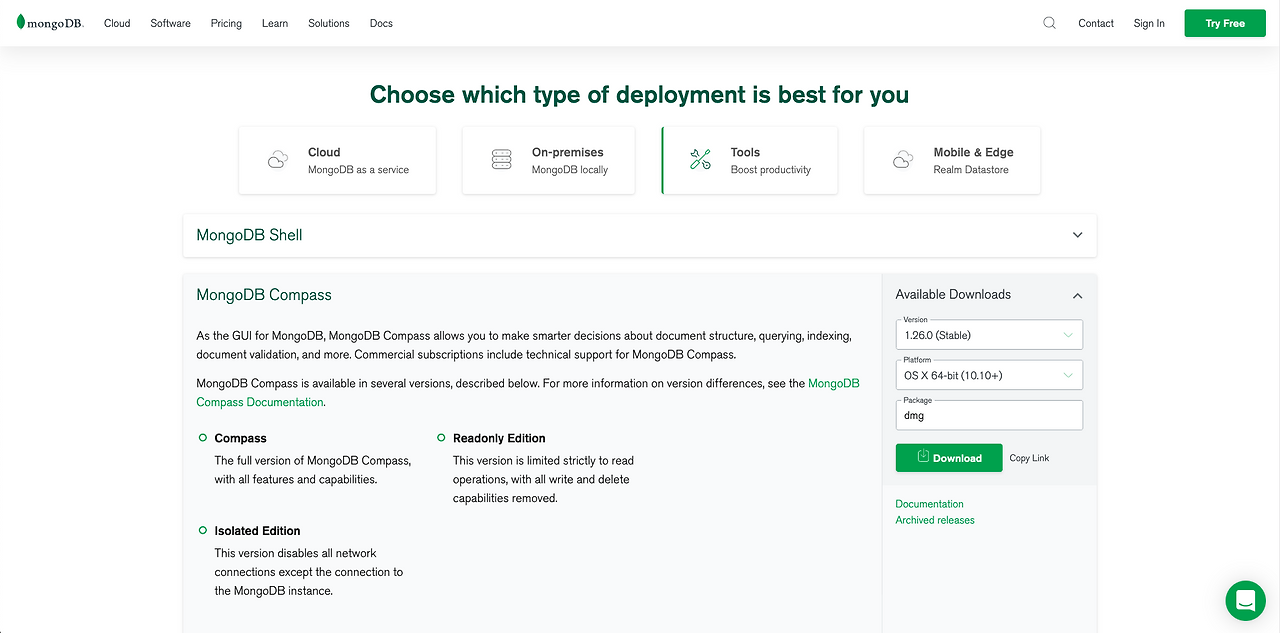1280x633 pixels.
Task: Click the Readonly Edition bullet circle
Action: pyautogui.click(x=441, y=438)
